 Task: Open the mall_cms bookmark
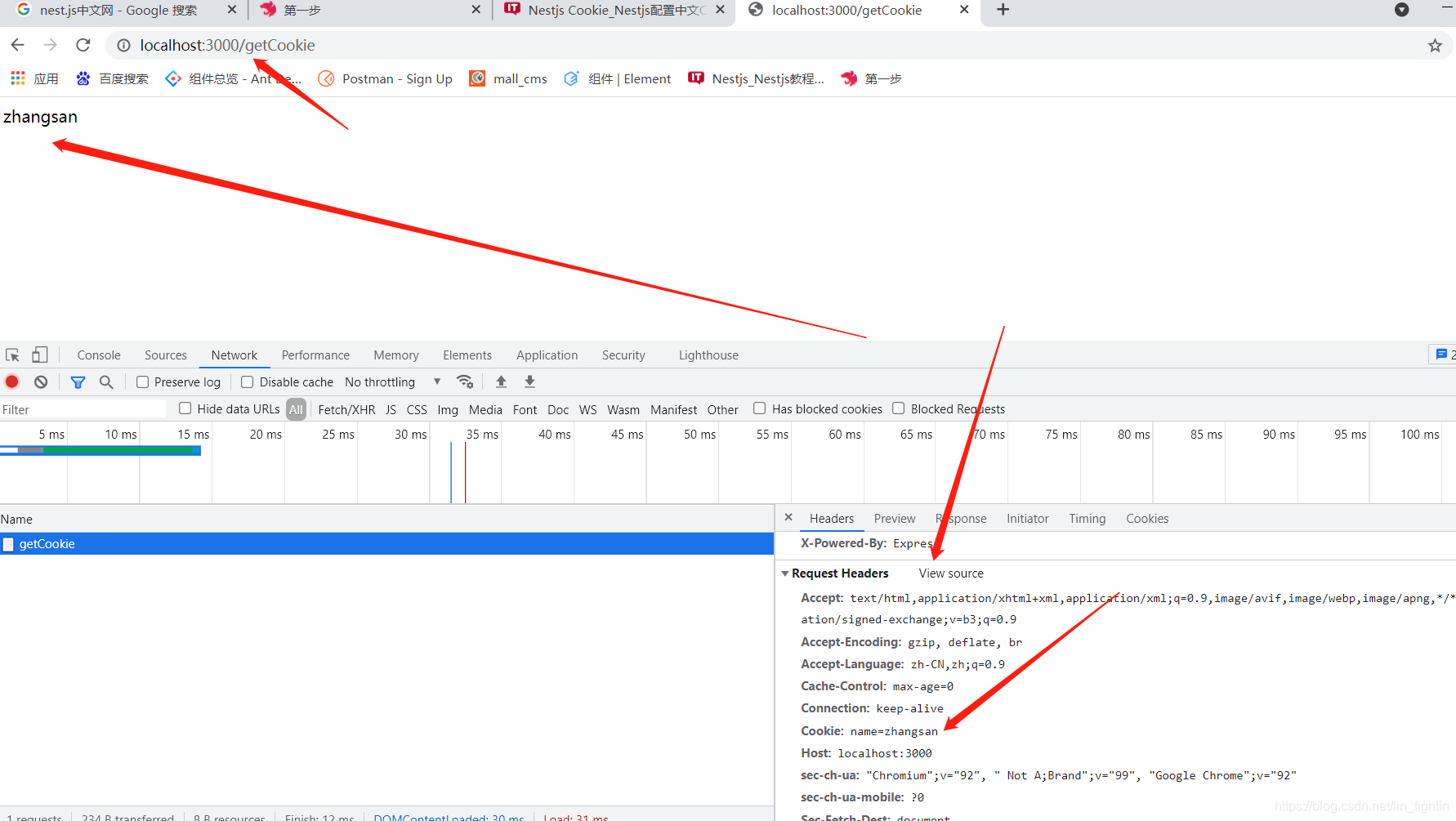click(x=508, y=78)
